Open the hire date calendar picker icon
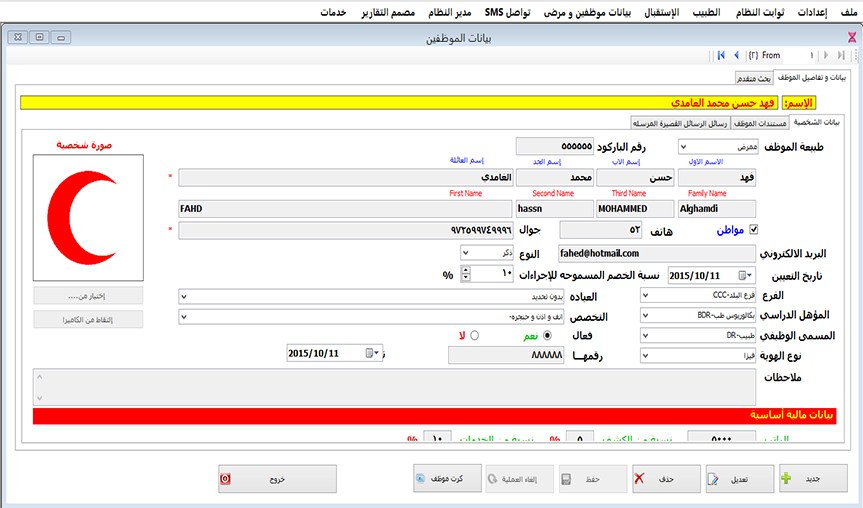The height and width of the screenshot is (508, 863). tap(745, 275)
